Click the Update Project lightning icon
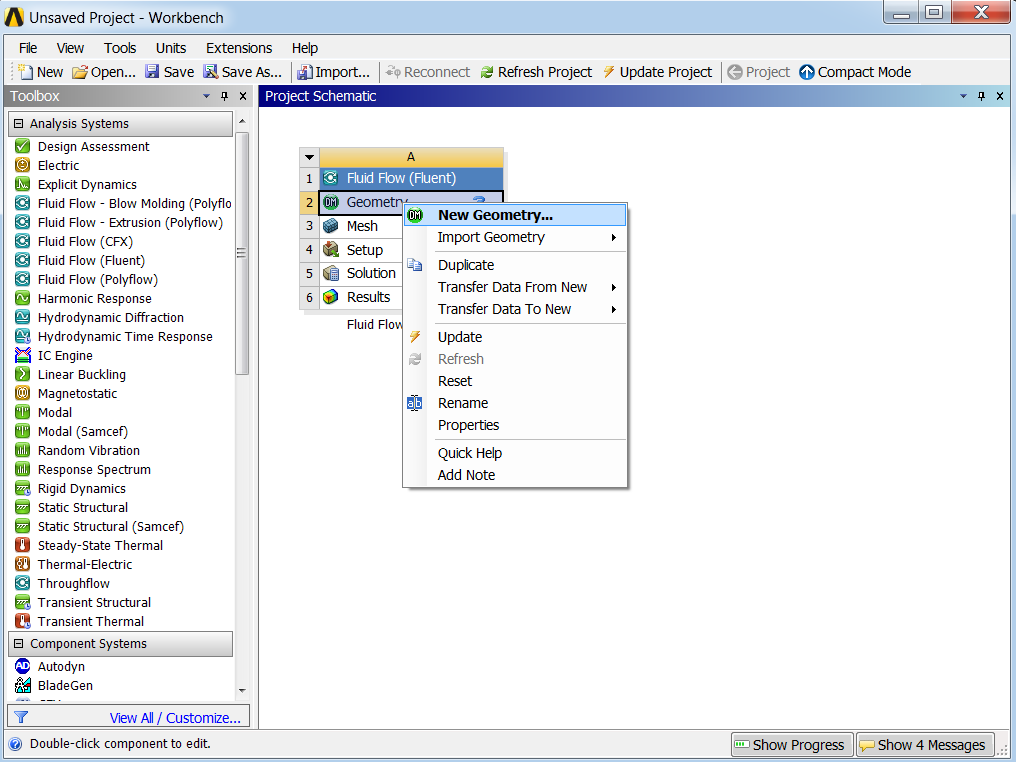The height and width of the screenshot is (762, 1016). (x=609, y=72)
